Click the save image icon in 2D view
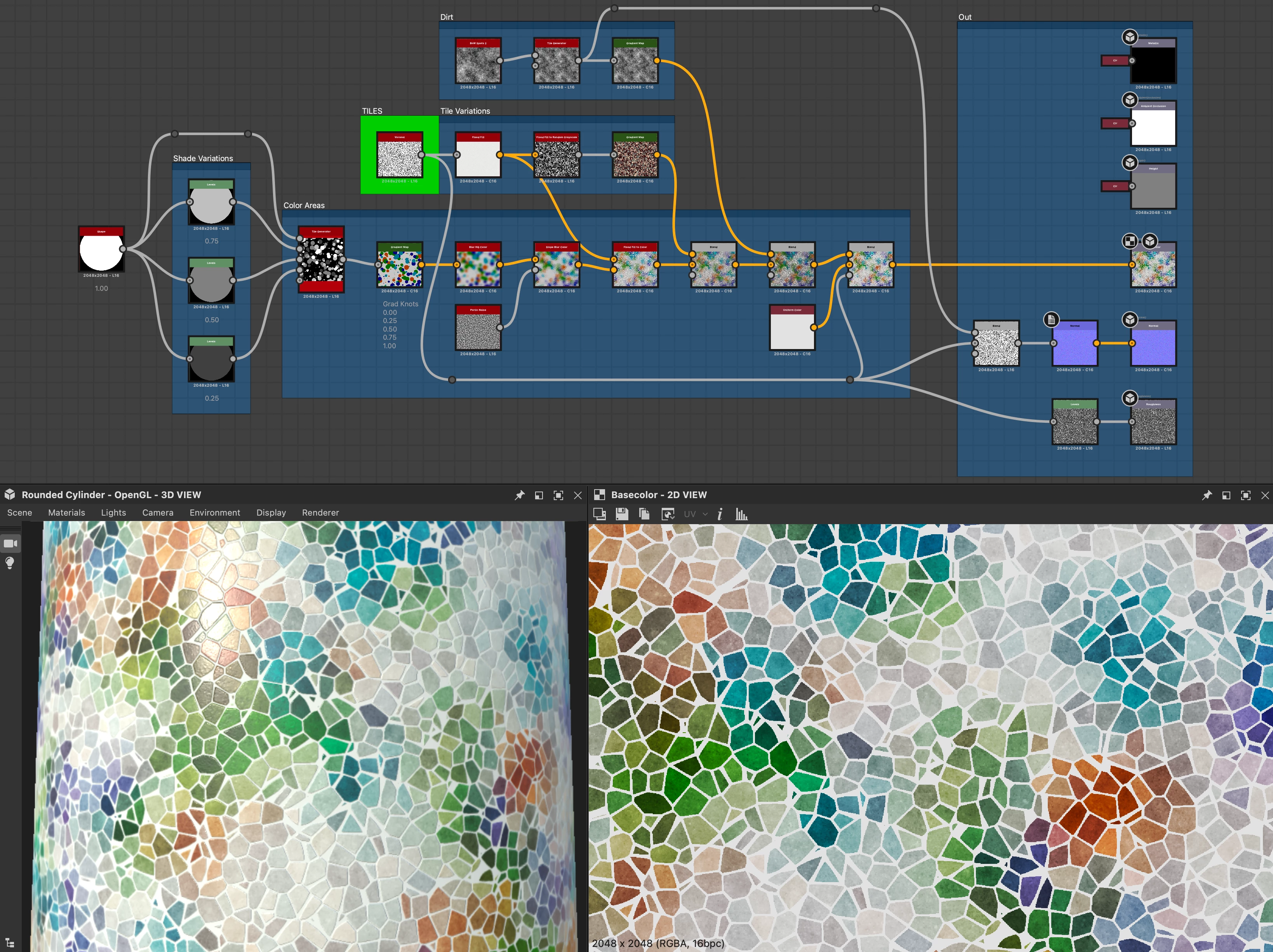 tap(621, 514)
